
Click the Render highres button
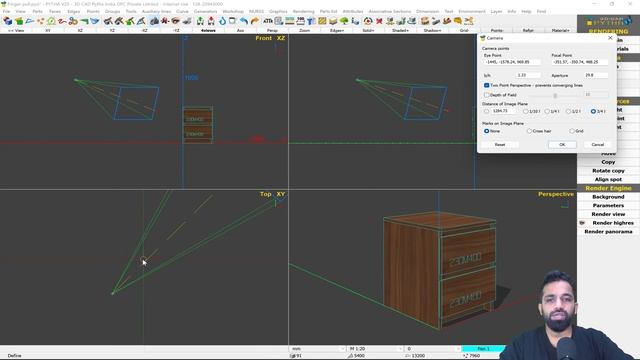point(608,223)
